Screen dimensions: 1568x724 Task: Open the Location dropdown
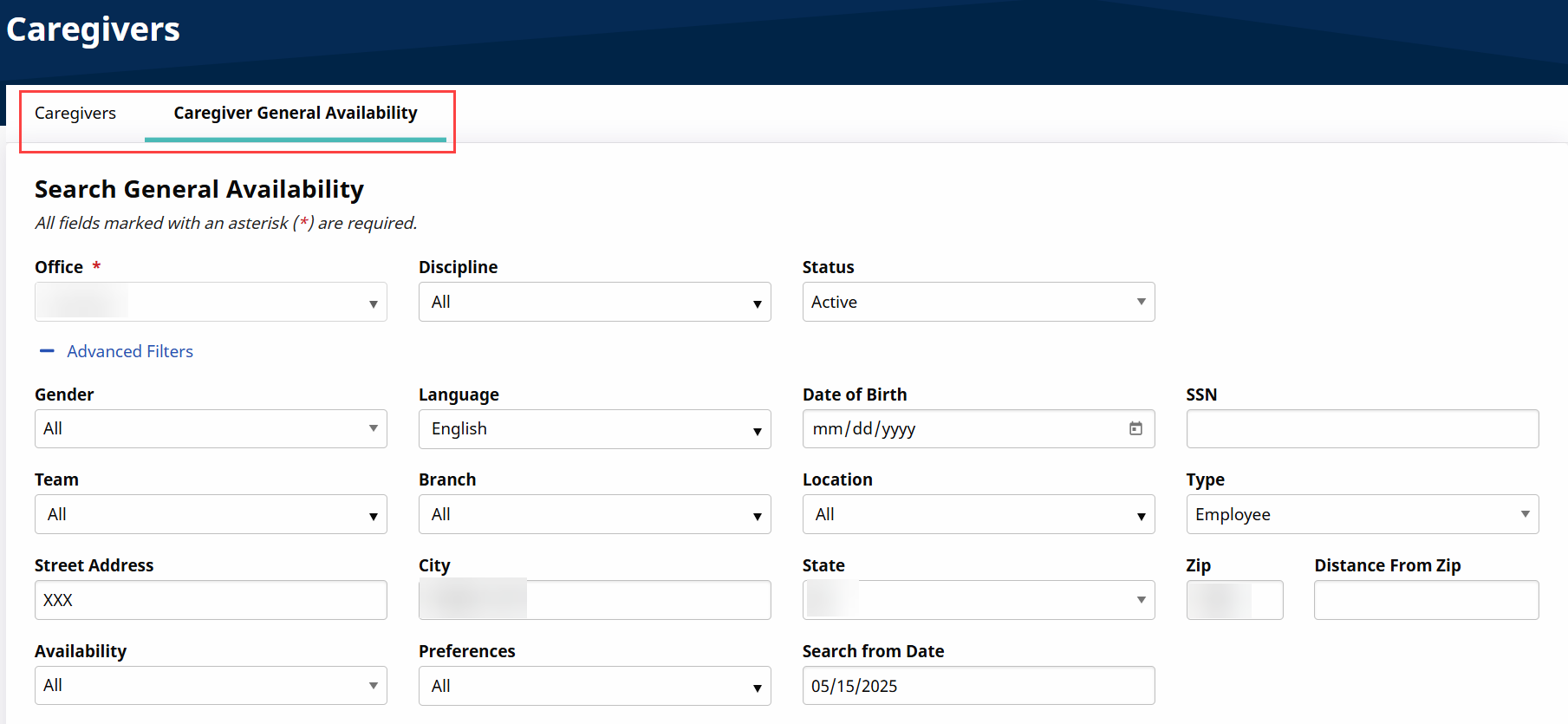point(978,514)
